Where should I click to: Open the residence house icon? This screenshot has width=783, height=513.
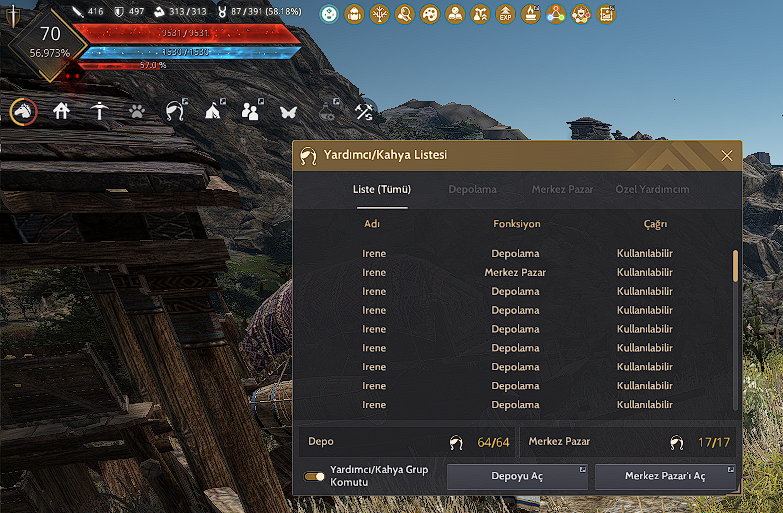pyautogui.click(x=61, y=110)
